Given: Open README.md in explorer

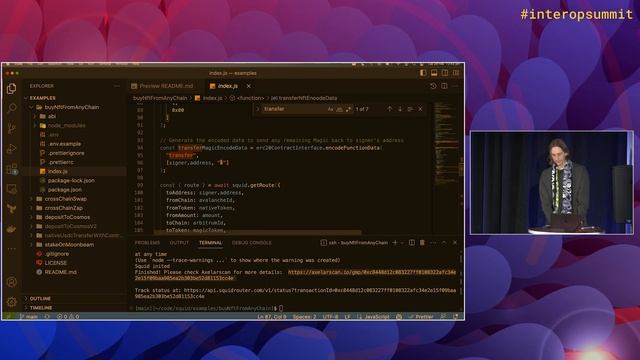Looking at the screenshot, I should coord(60,272).
